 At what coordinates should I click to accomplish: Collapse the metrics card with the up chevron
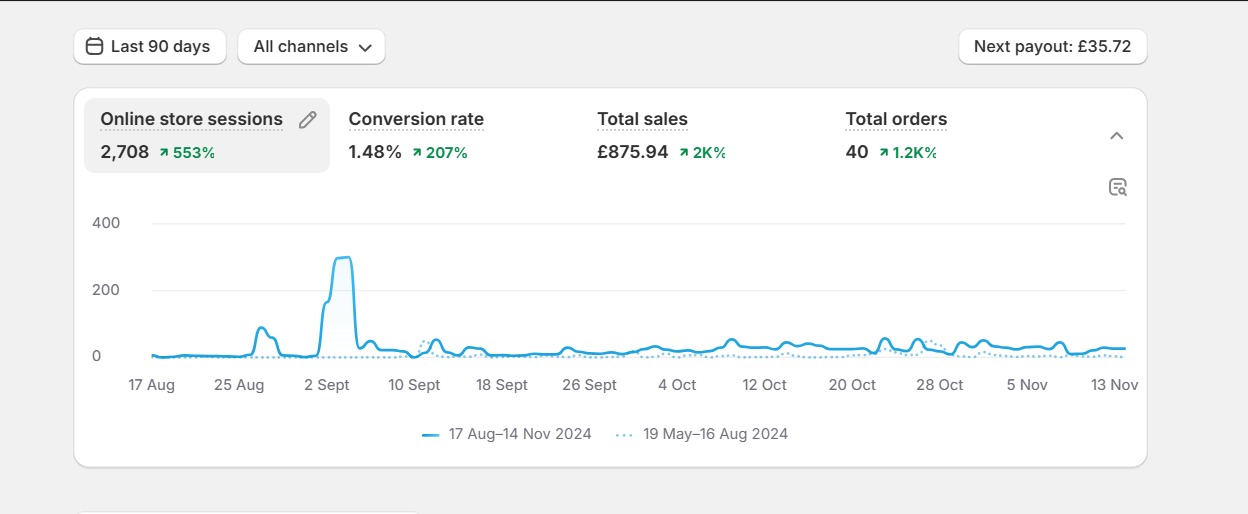pos(1117,136)
